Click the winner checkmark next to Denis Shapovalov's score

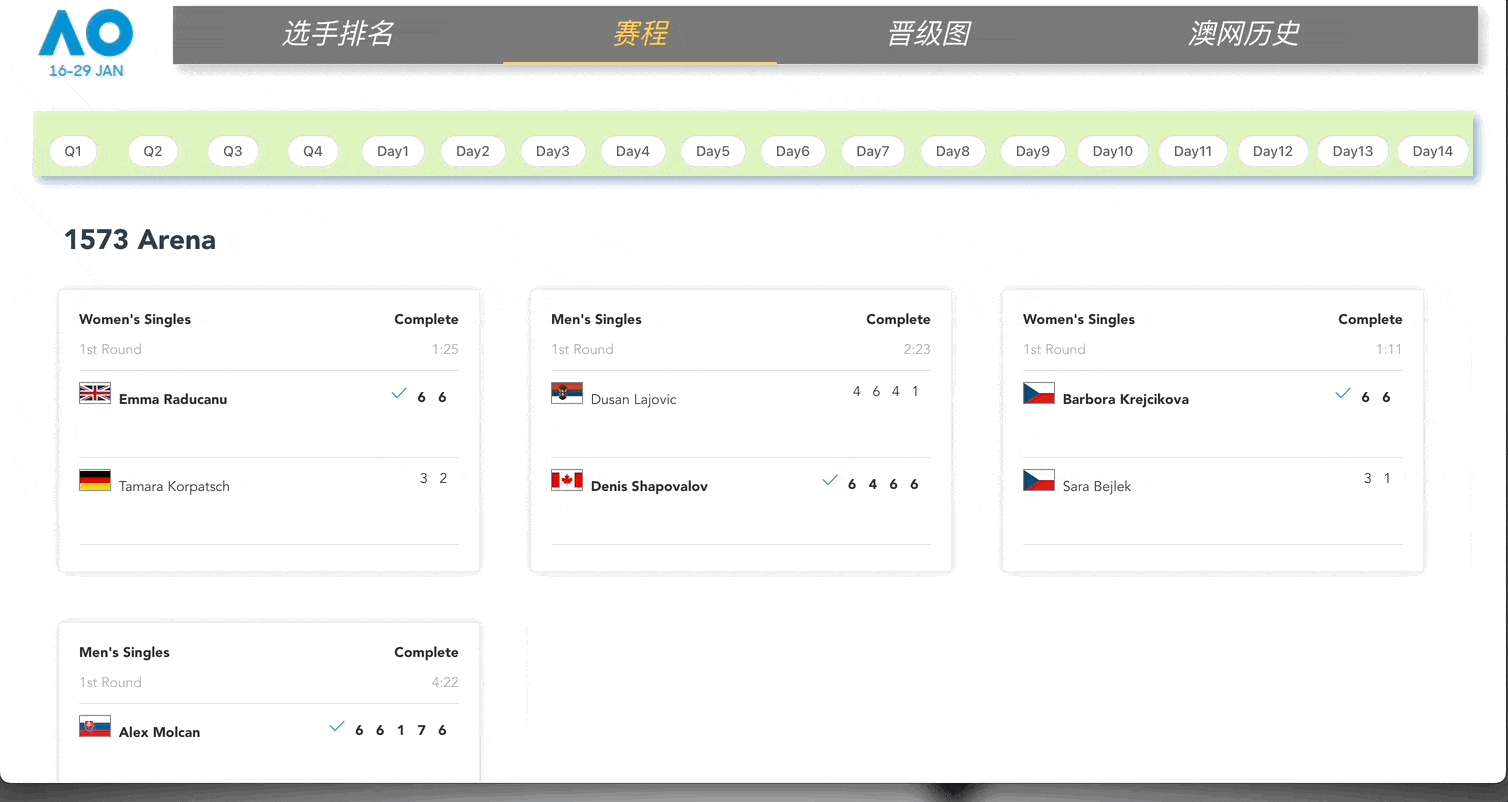click(829, 481)
